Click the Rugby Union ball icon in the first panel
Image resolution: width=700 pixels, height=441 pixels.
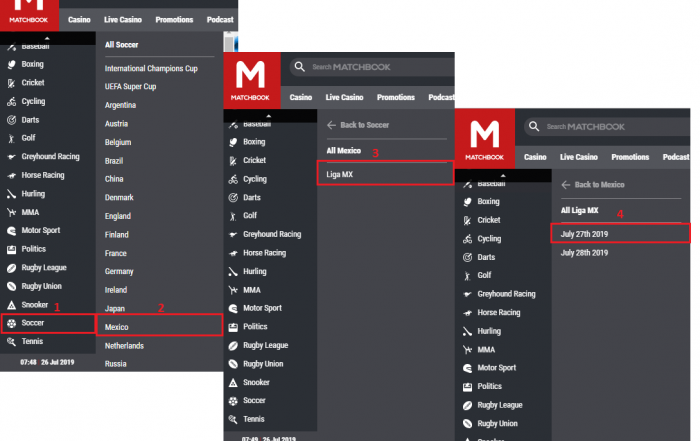coord(12,287)
